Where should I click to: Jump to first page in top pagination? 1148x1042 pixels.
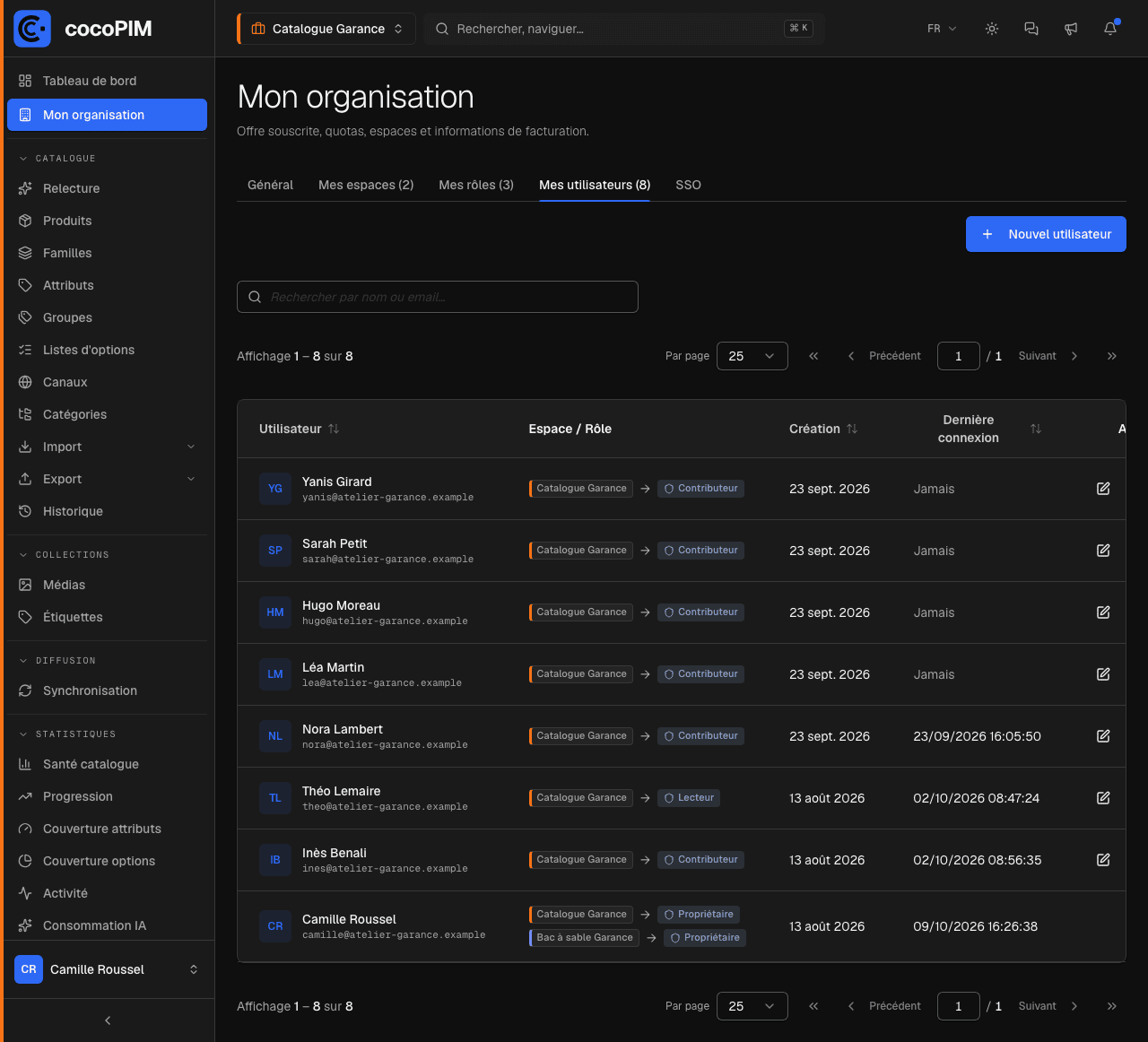813,356
